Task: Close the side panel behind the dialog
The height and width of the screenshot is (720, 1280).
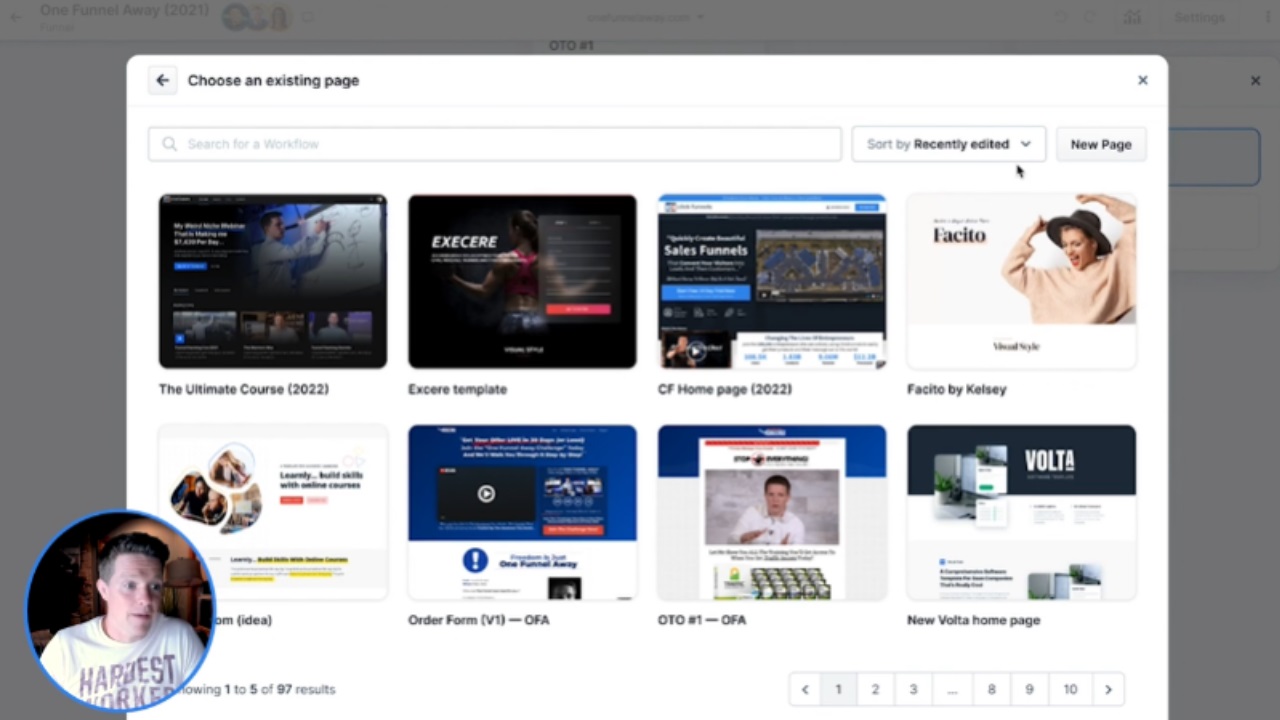Action: tap(1255, 80)
